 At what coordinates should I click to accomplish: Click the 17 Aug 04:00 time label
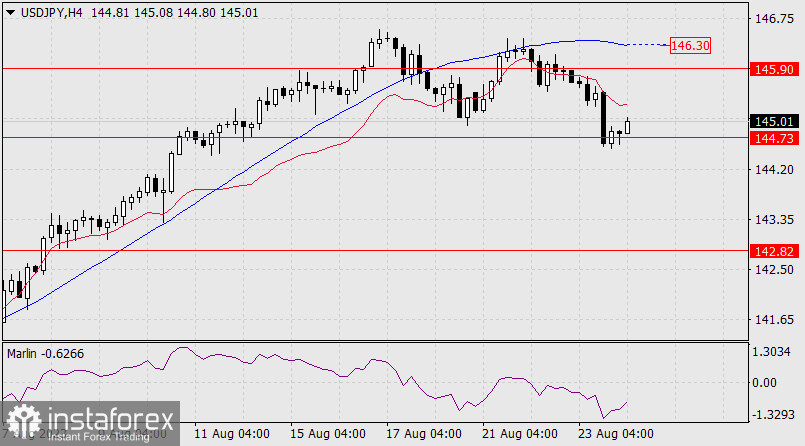tap(424, 434)
